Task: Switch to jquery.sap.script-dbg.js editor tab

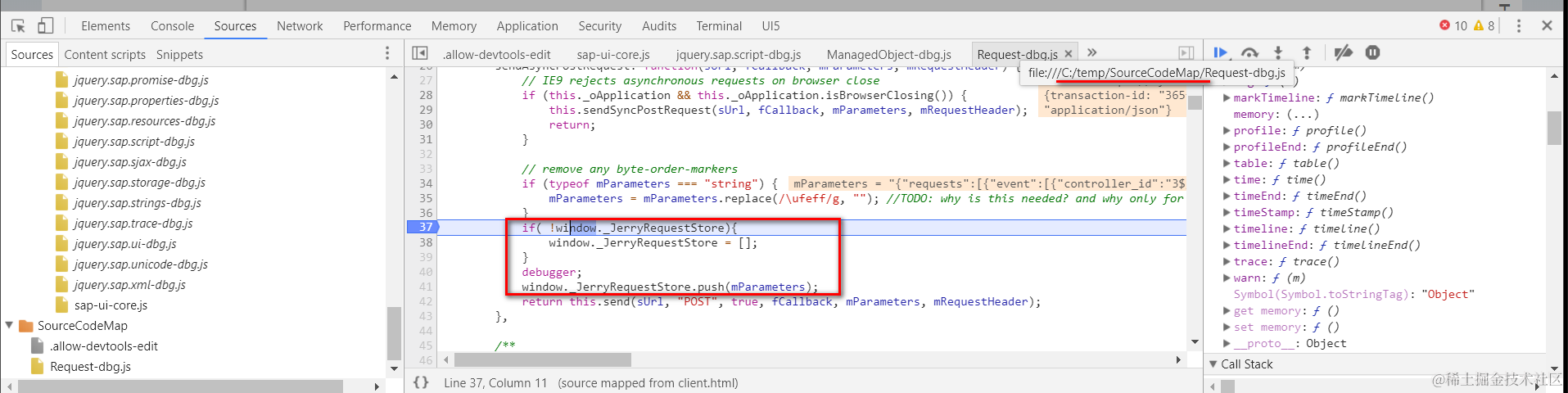Action: pyautogui.click(x=739, y=55)
